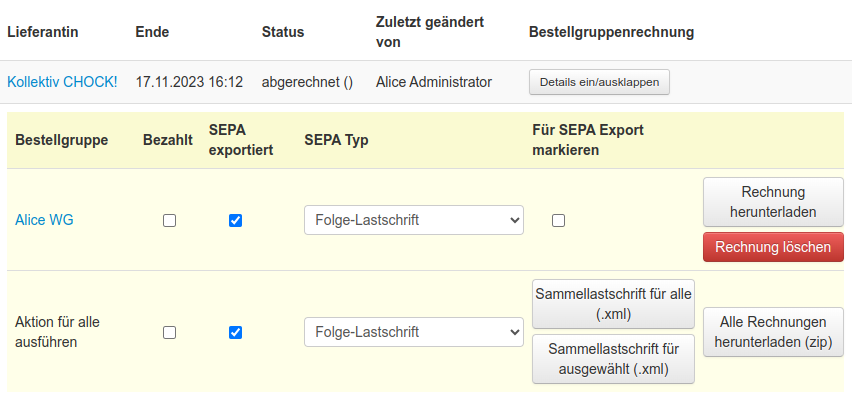
Task: Download all invoices via Alle Rechnungen herunterladen (zip)
Action: pos(773,332)
